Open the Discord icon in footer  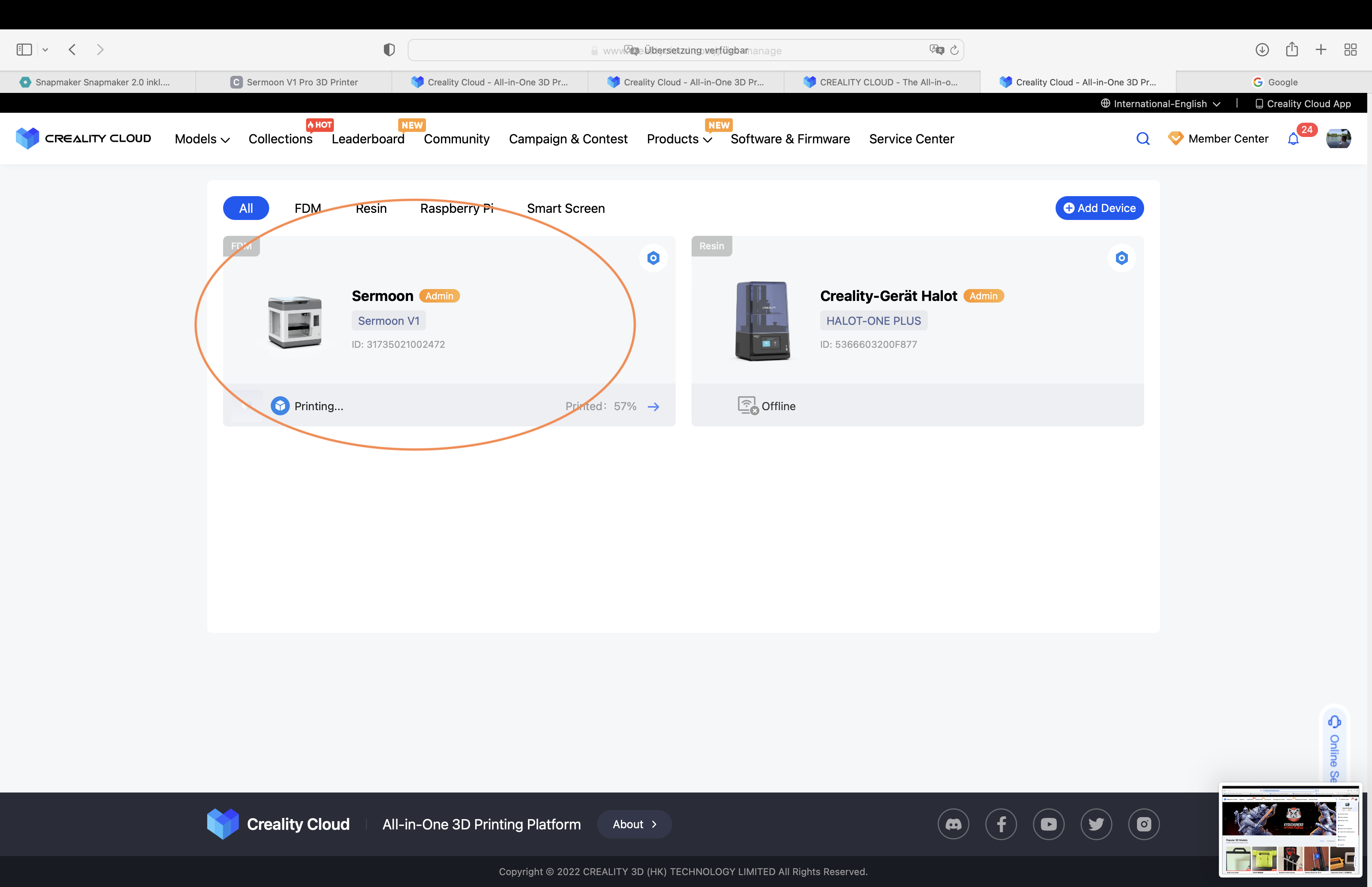tap(954, 824)
